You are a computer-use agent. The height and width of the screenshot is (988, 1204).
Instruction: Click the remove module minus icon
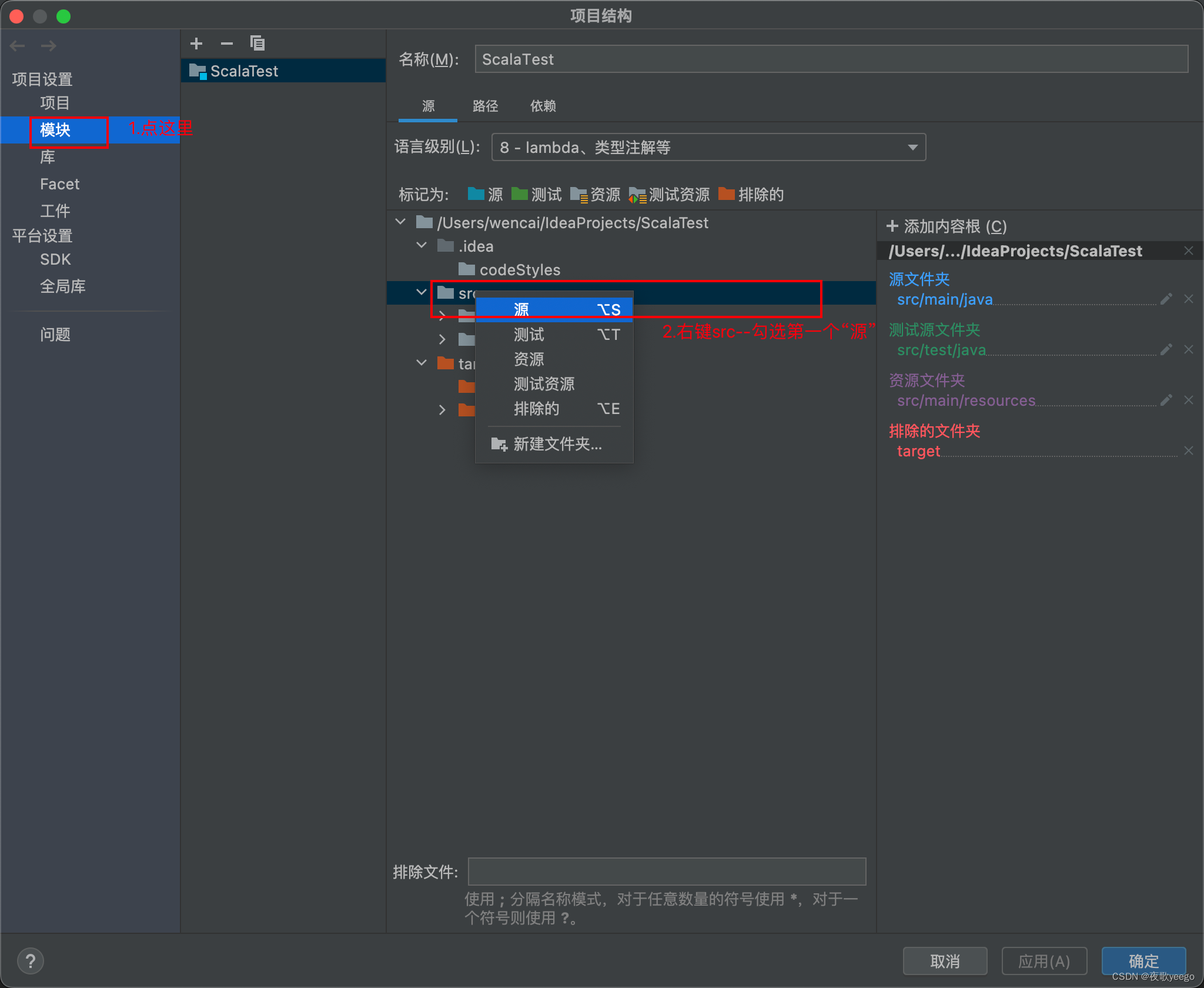[227, 44]
